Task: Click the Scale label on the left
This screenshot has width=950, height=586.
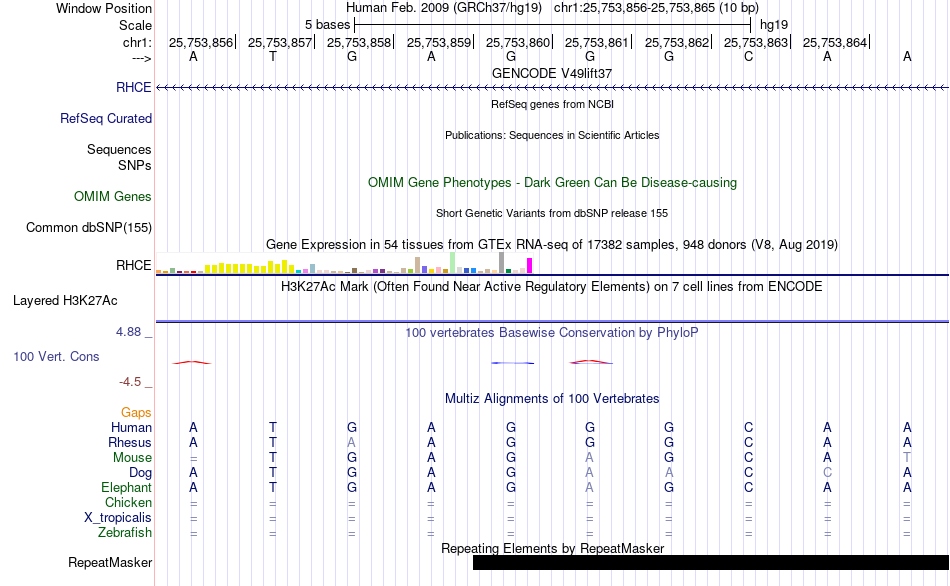Action: (x=135, y=25)
